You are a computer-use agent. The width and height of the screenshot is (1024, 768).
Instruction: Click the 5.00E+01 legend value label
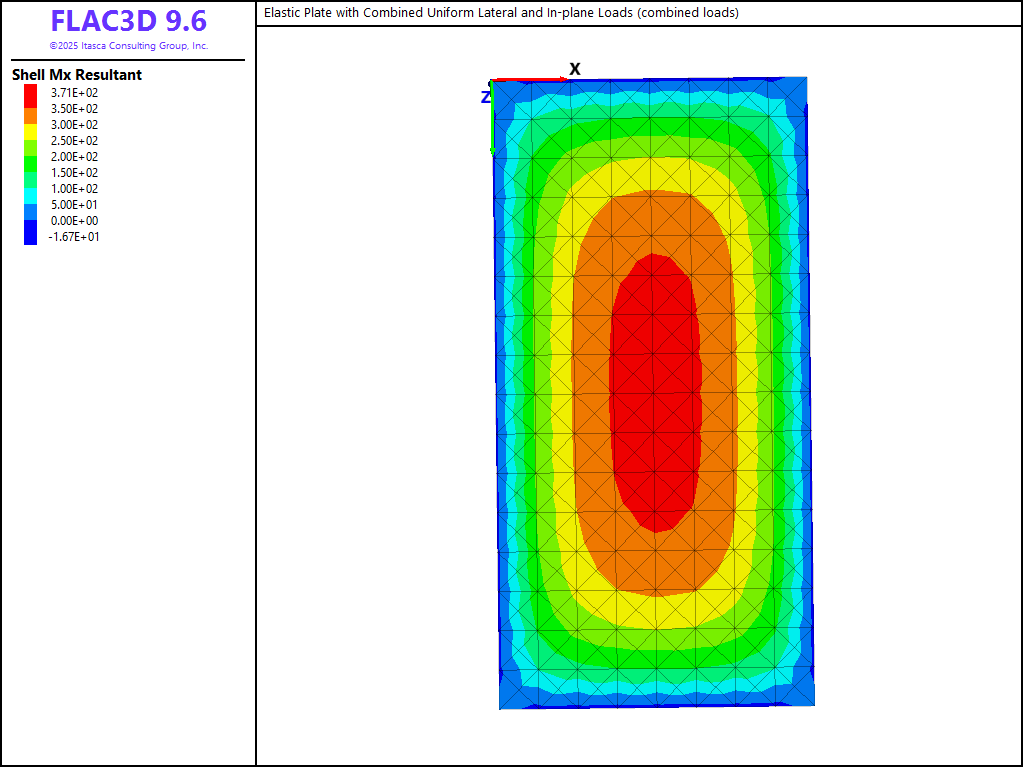(x=74, y=205)
